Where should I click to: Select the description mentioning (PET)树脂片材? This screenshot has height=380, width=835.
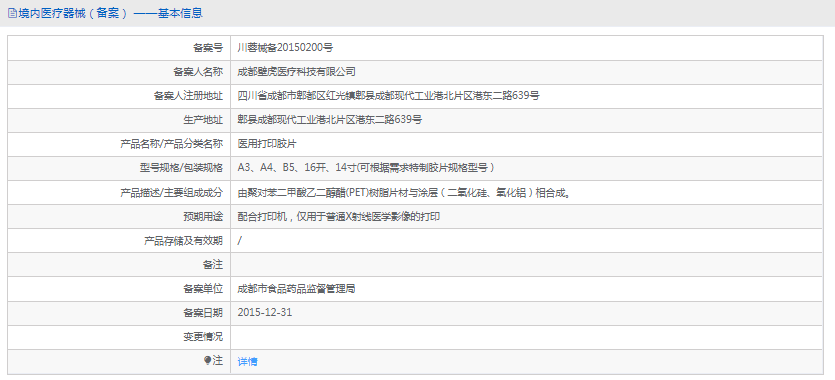pos(405,192)
